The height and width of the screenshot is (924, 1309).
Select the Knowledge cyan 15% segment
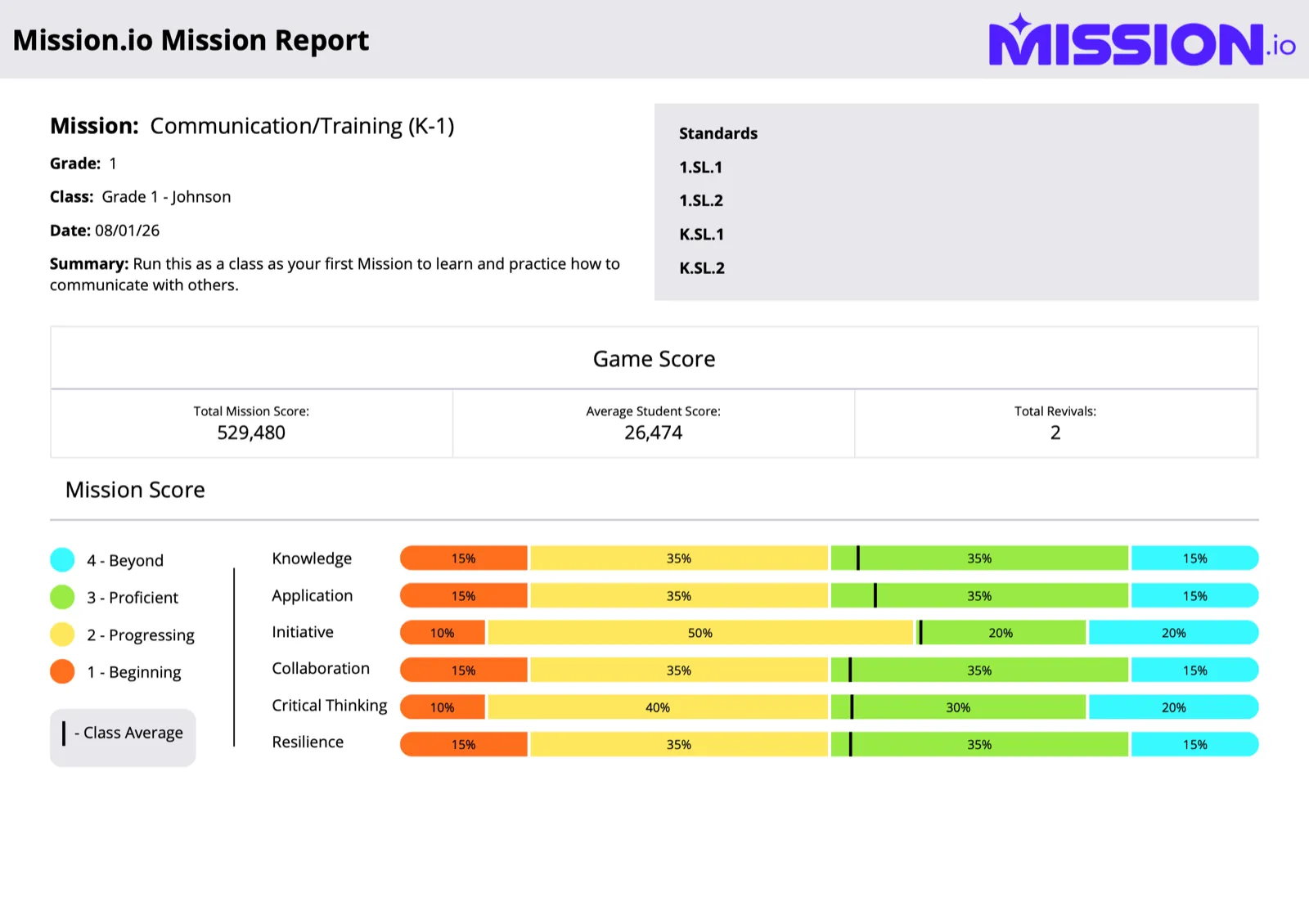(1195, 558)
